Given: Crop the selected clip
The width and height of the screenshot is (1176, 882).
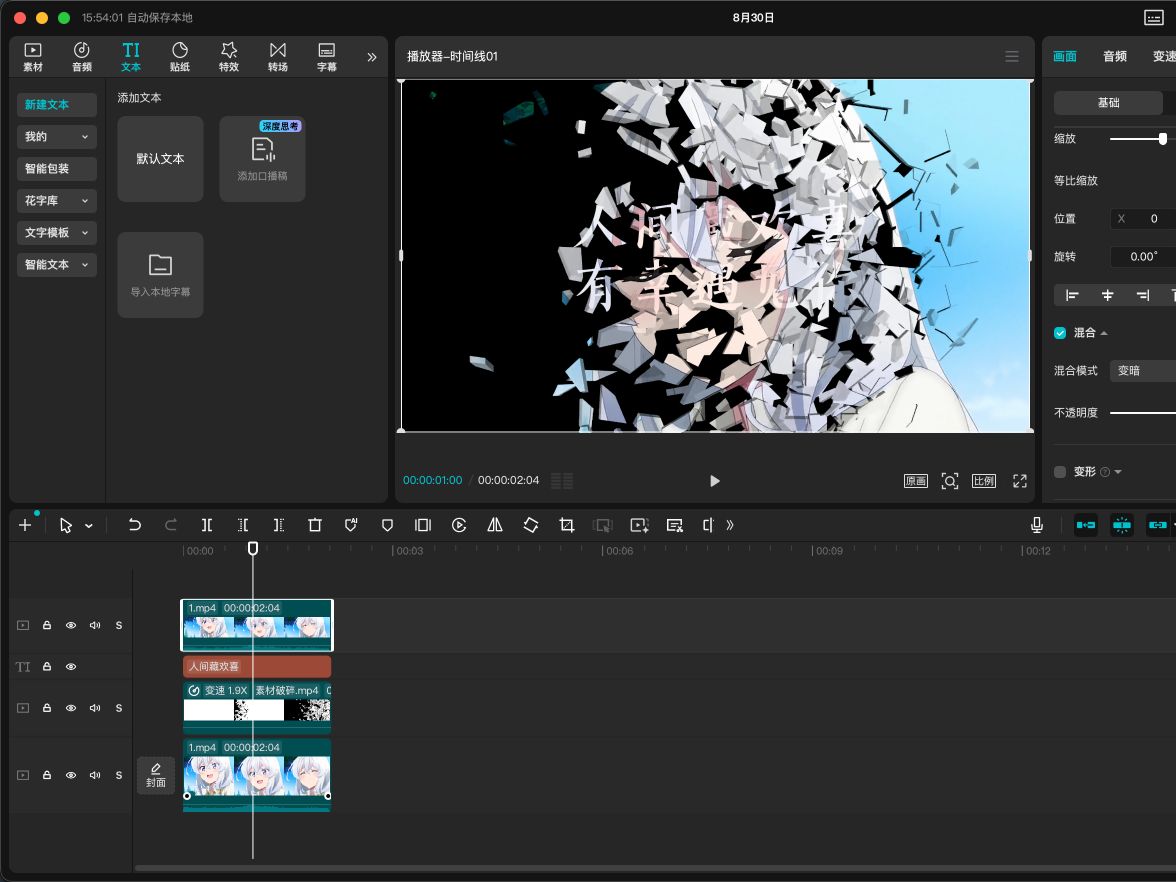Looking at the screenshot, I should (x=567, y=525).
